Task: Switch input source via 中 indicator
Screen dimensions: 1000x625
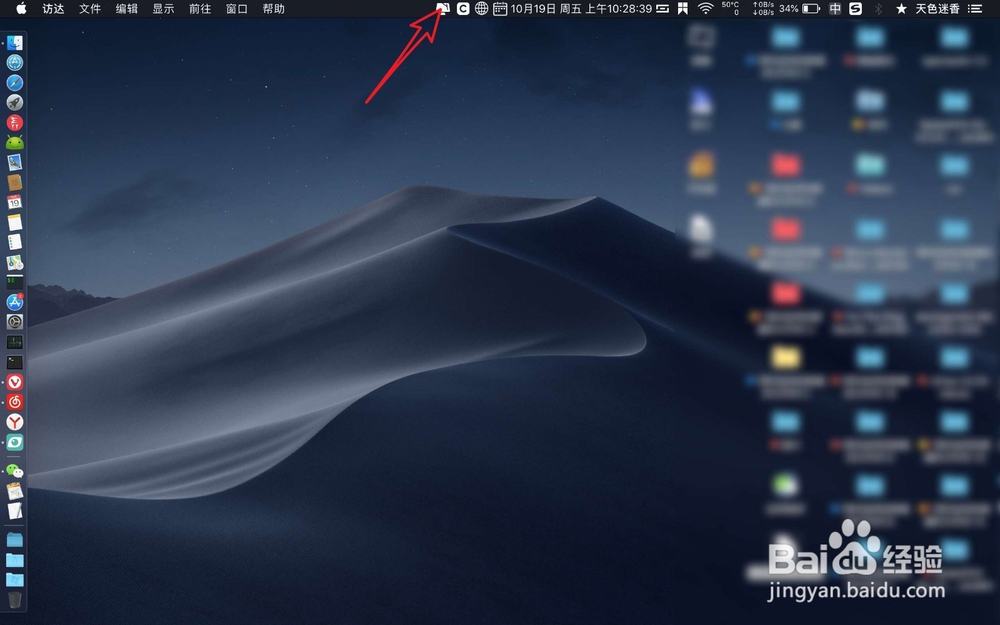Action: point(835,8)
